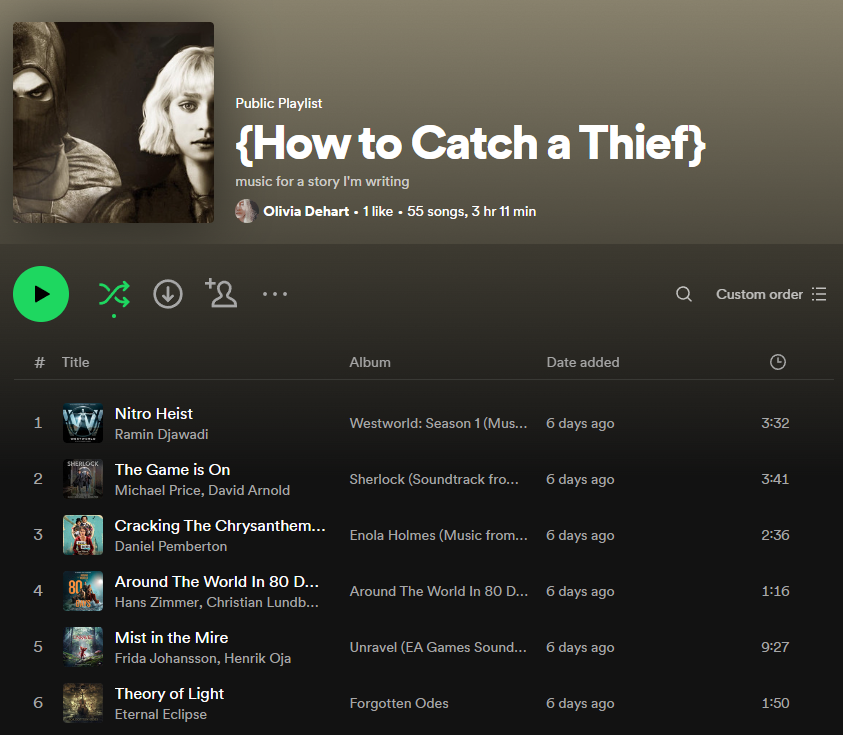
Task: Select The Game is On track title
Action: (173, 469)
